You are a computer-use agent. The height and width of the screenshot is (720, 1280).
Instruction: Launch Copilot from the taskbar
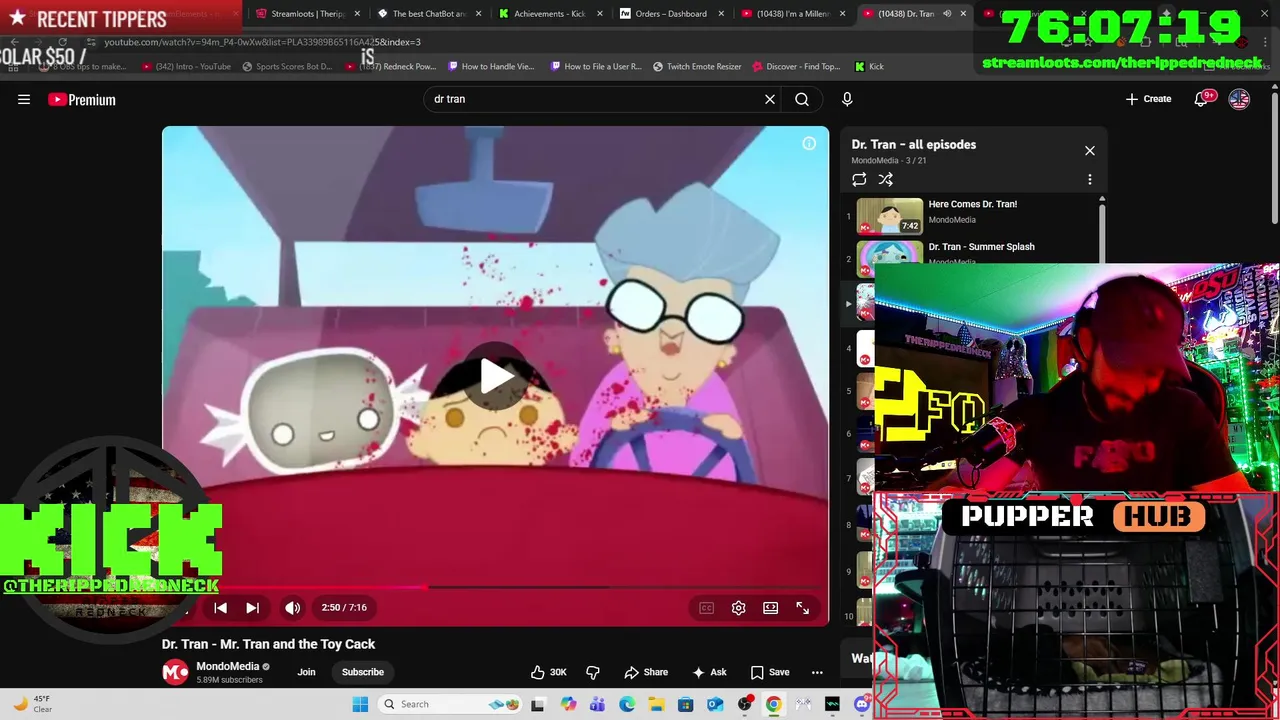click(568, 704)
